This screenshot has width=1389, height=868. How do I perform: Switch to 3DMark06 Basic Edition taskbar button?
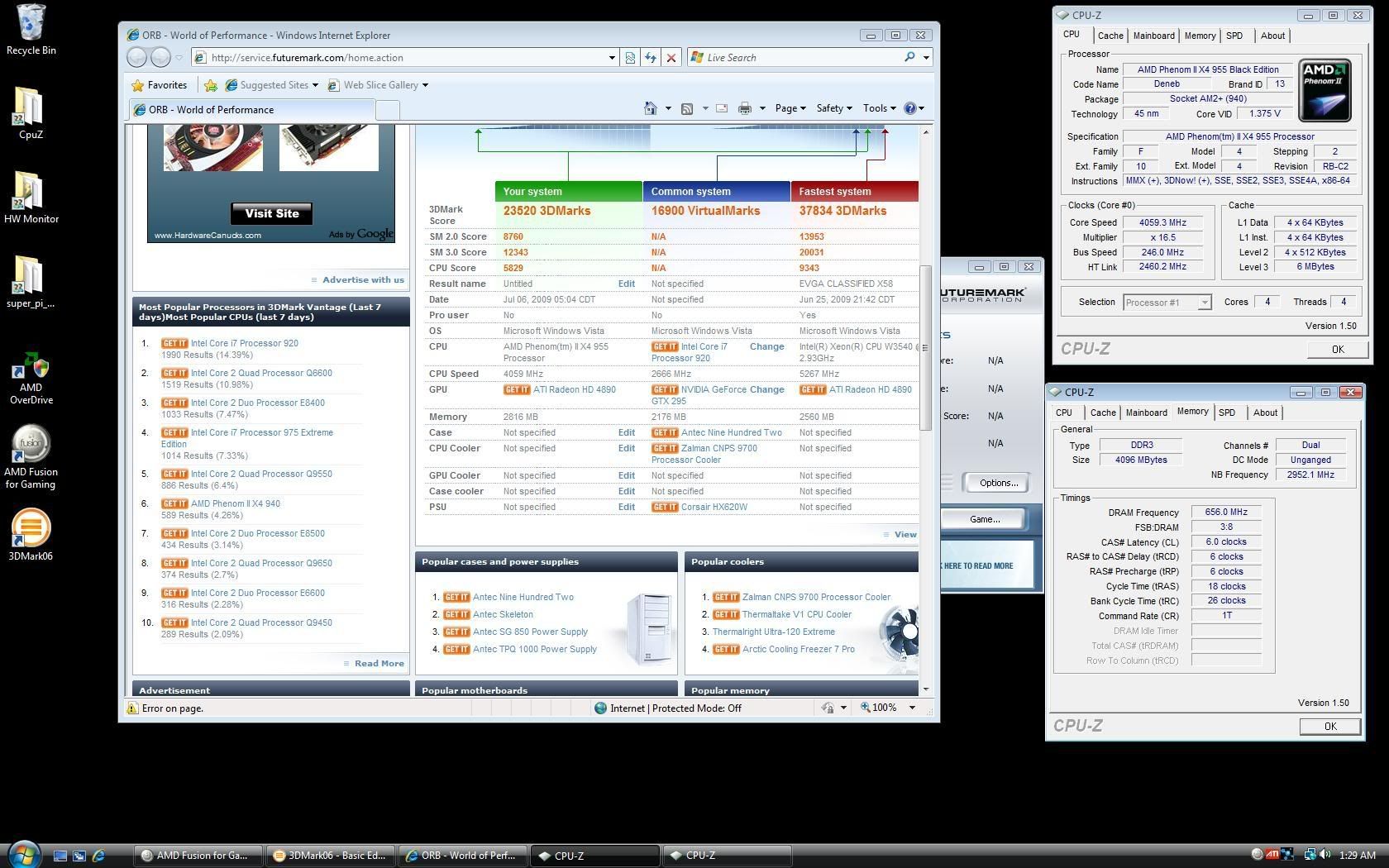tap(331, 856)
